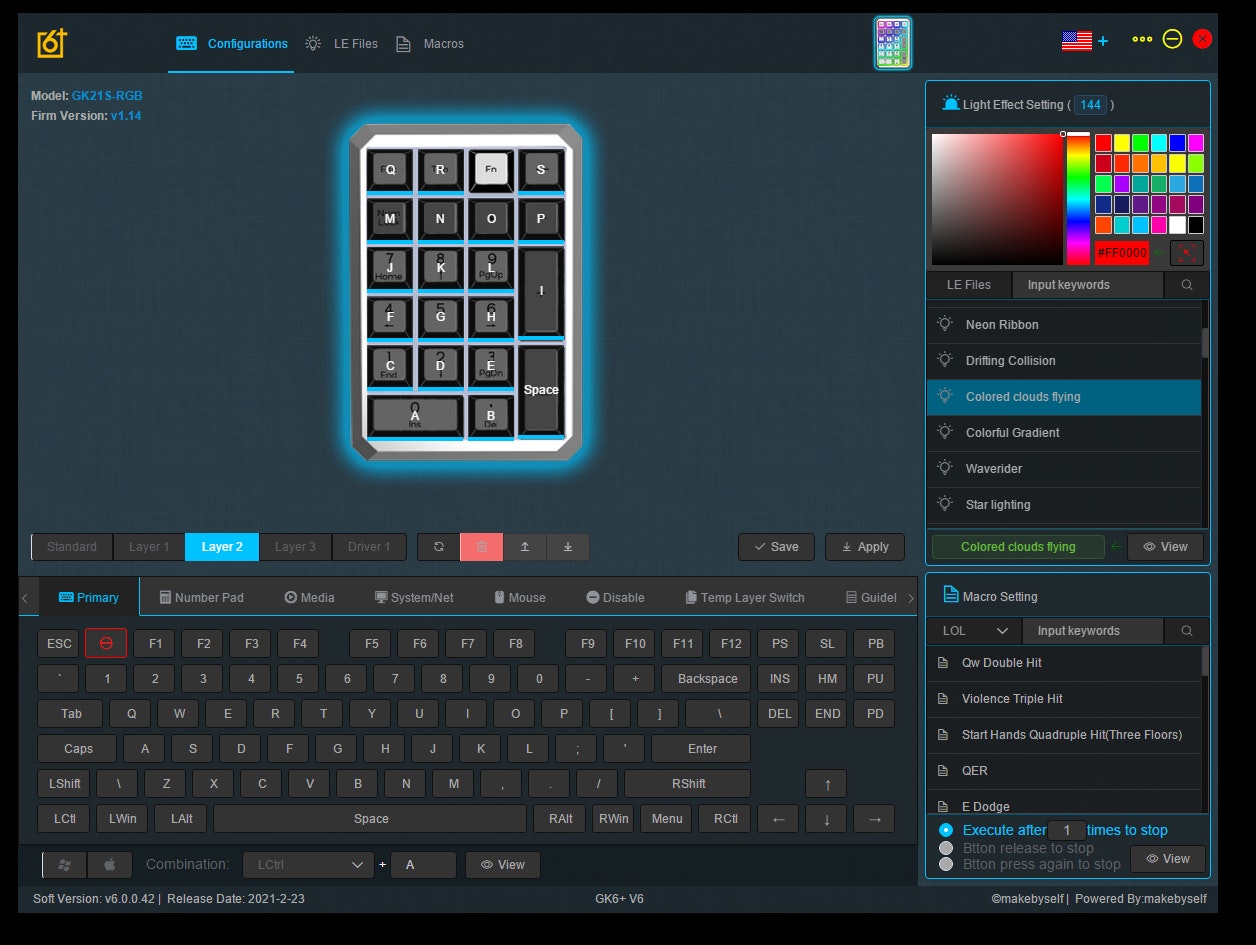Viewport: 1256px width, 945px height.
Task: Open the Number Pad key tab
Action: pos(201,597)
